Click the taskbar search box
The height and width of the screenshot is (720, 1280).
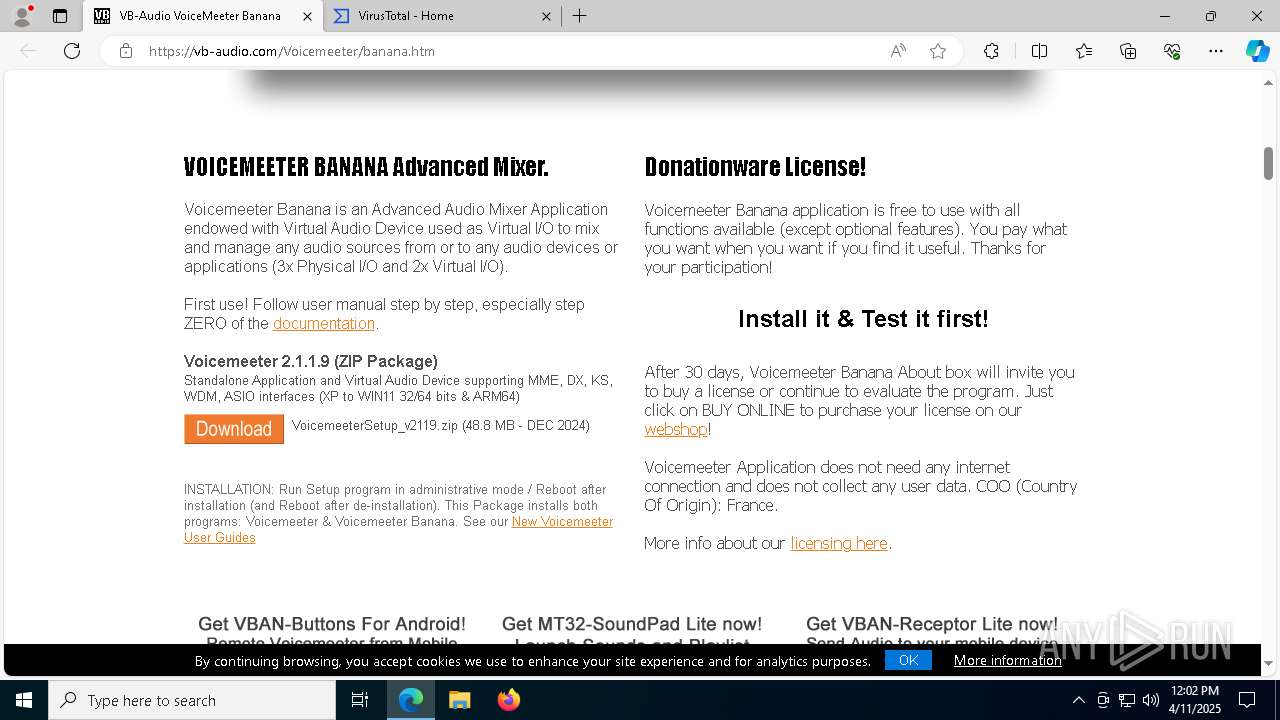pyautogui.click(x=192, y=700)
